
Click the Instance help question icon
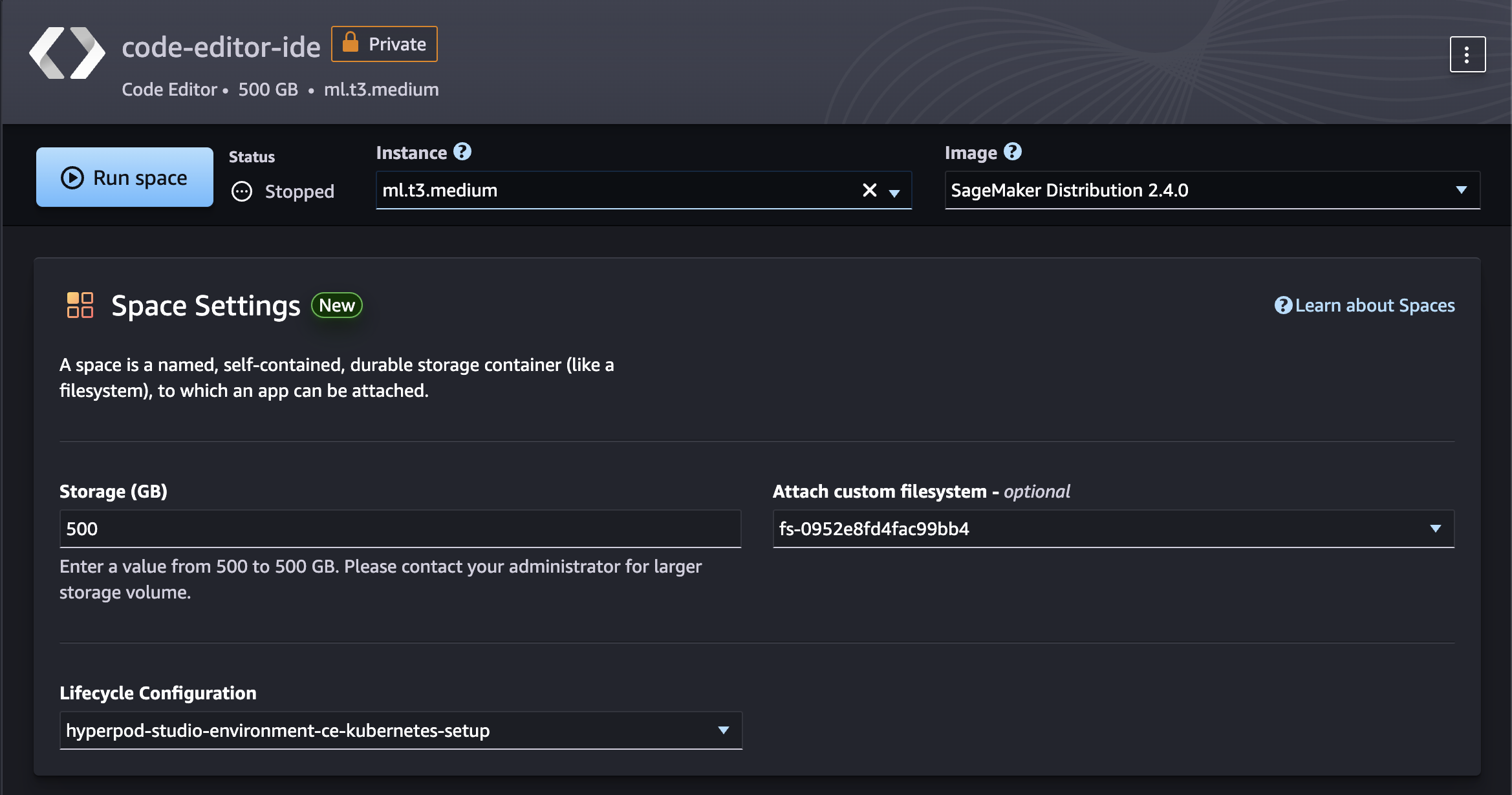462,152
